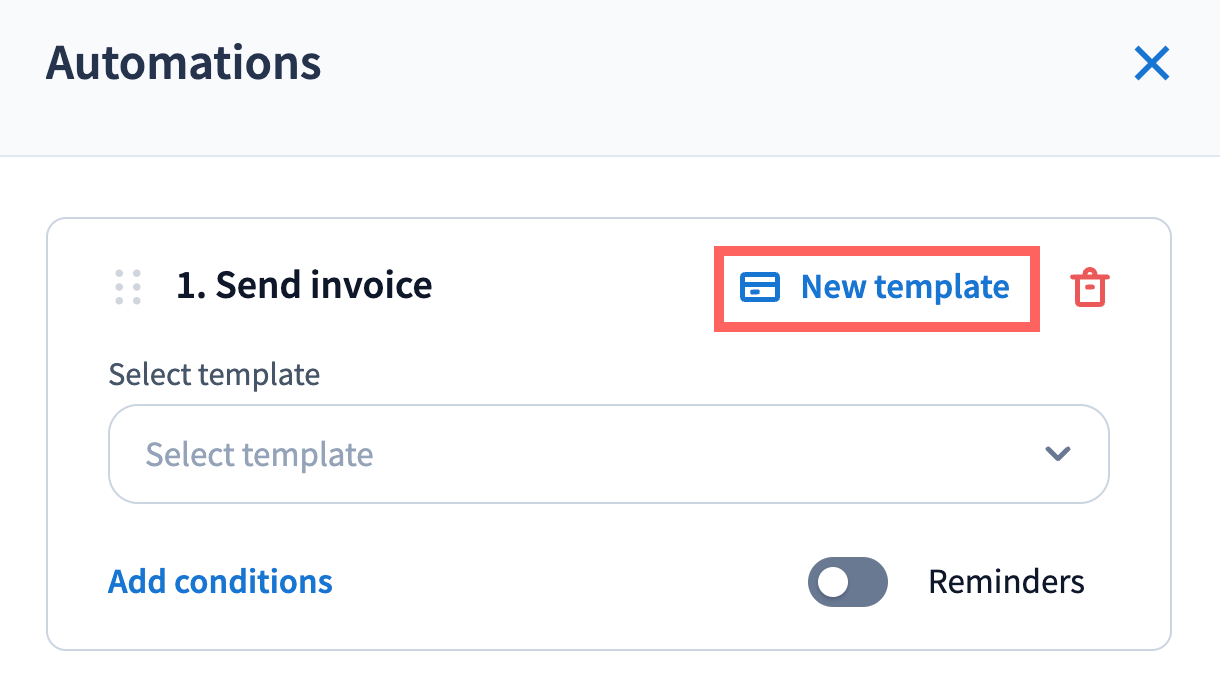Click the "New template" text label
Viewport: 1220px width, 680px height.
905,288
